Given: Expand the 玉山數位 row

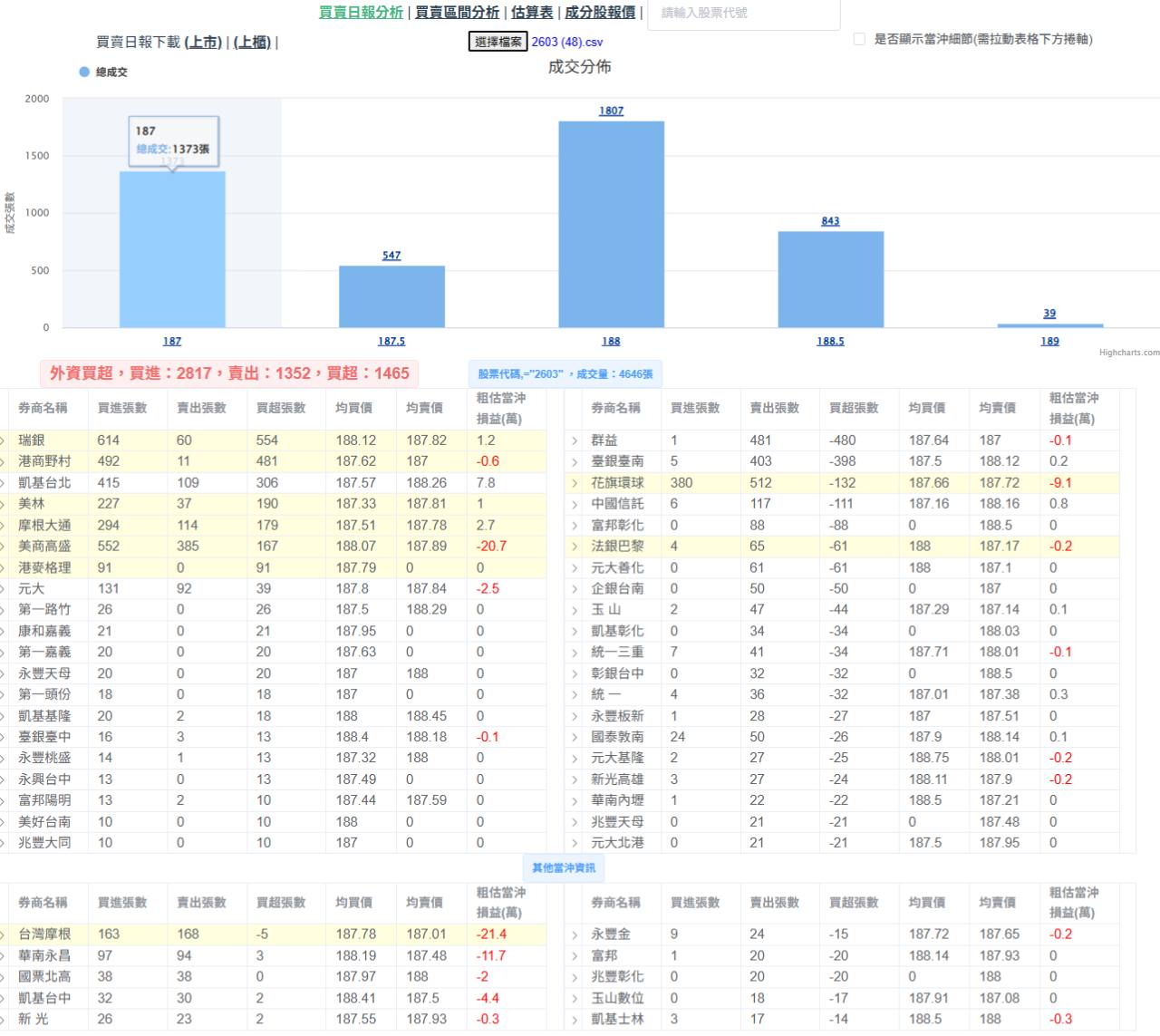Looking at the screenshot, I should tap(575, 998).
